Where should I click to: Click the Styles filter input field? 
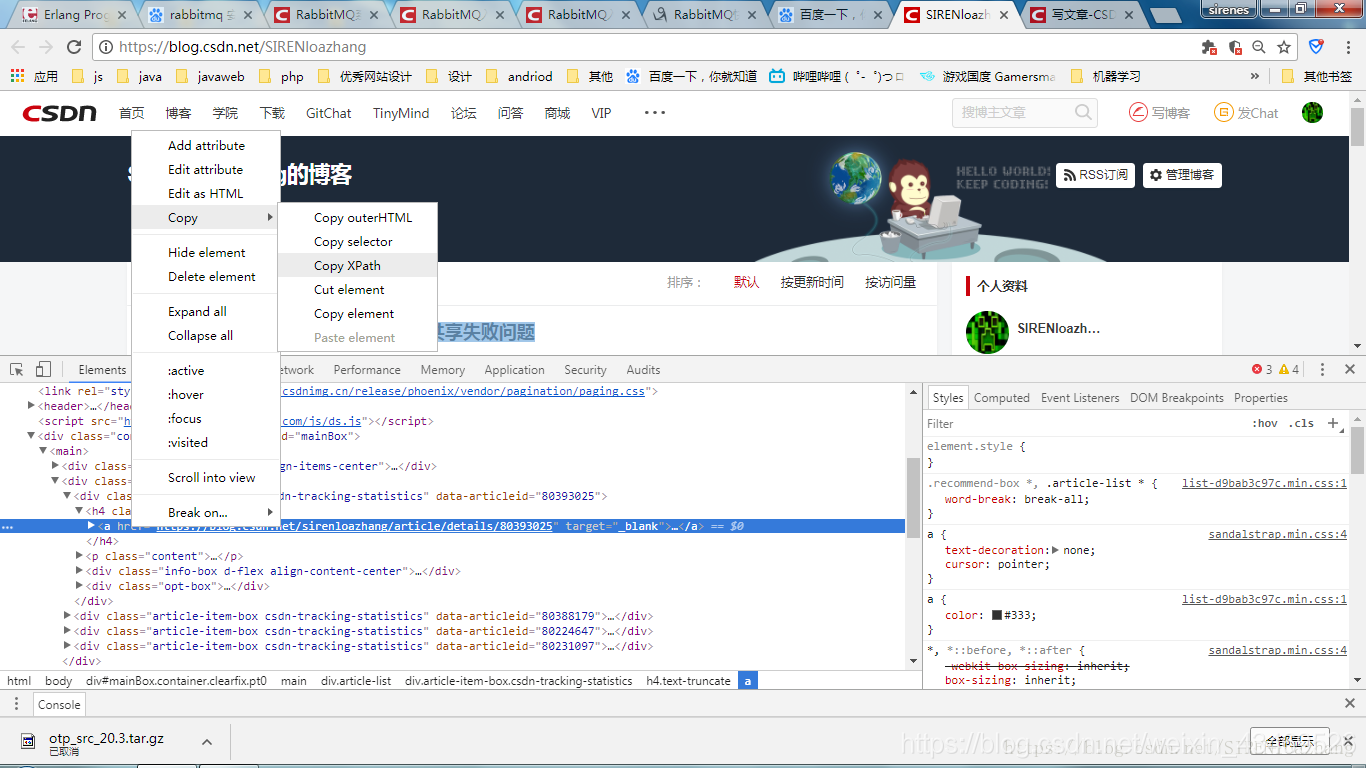tap(1085, 423)
